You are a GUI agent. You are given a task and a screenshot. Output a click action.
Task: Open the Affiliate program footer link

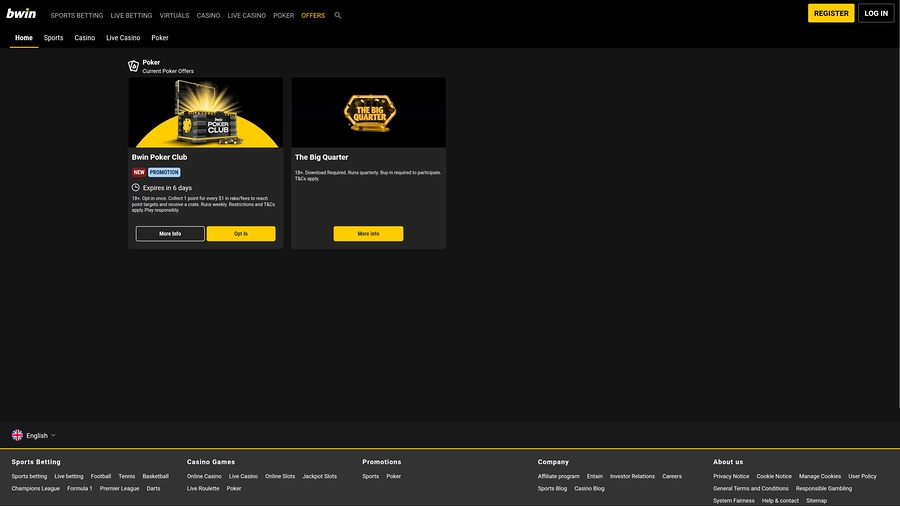558,476
